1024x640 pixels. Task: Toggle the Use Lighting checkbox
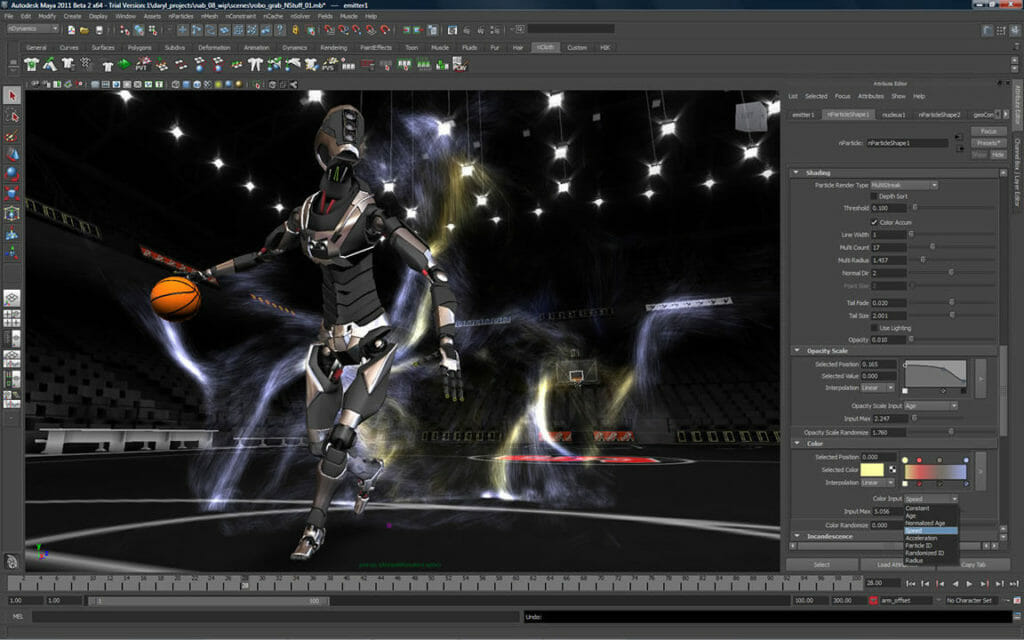tap(875, 327)
